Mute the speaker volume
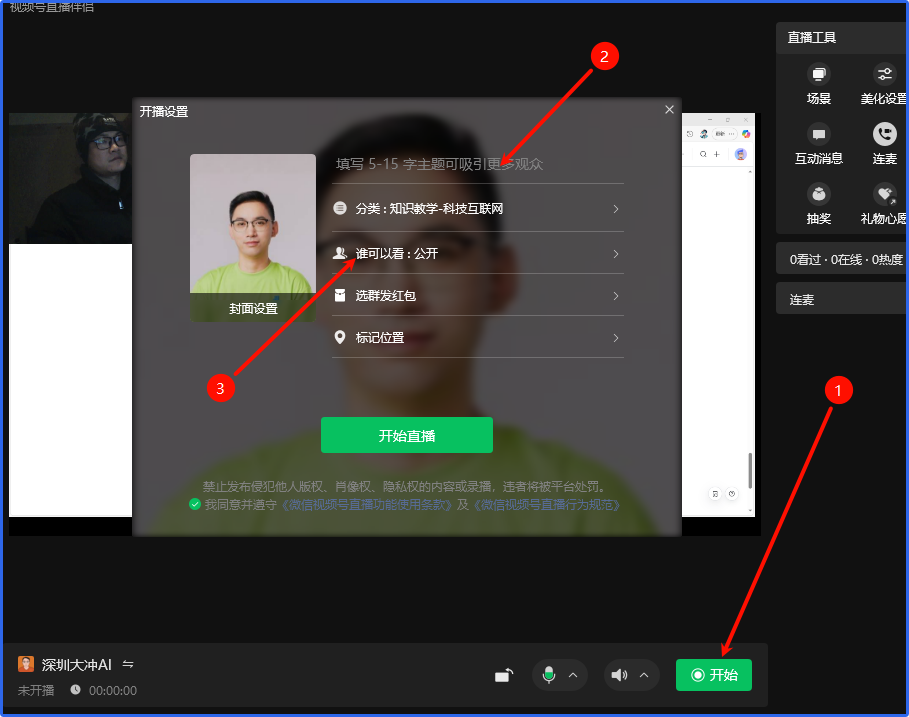909x717 pixels. coord(620,675)
